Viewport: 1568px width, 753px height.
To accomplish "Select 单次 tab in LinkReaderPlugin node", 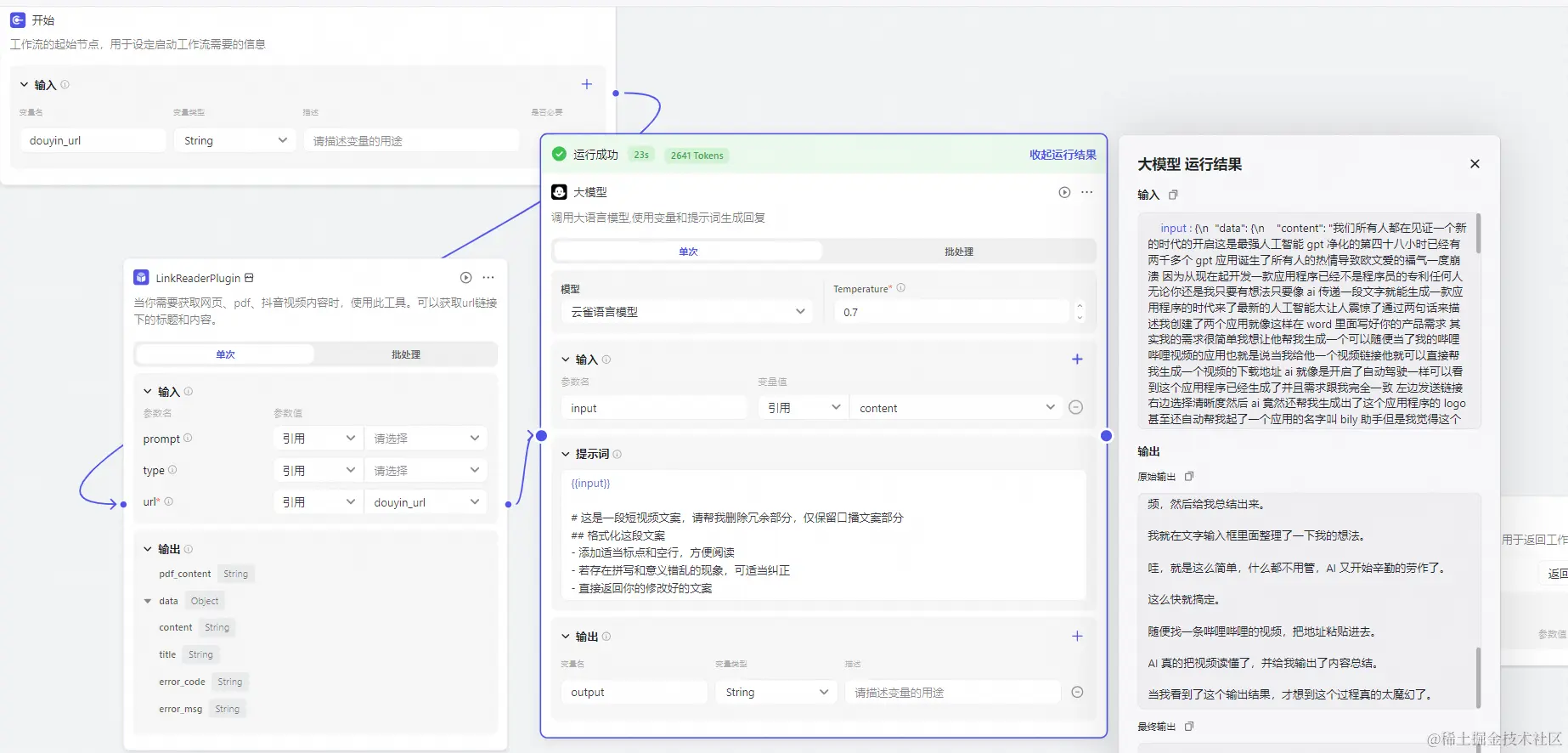I will pyautogui.click(x=225, y=354).
